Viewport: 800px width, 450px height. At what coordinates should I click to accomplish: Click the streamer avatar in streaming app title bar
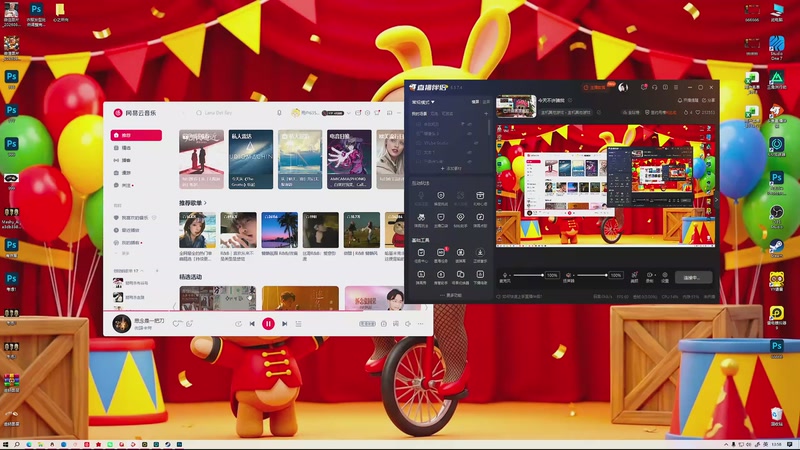(623, 87)
